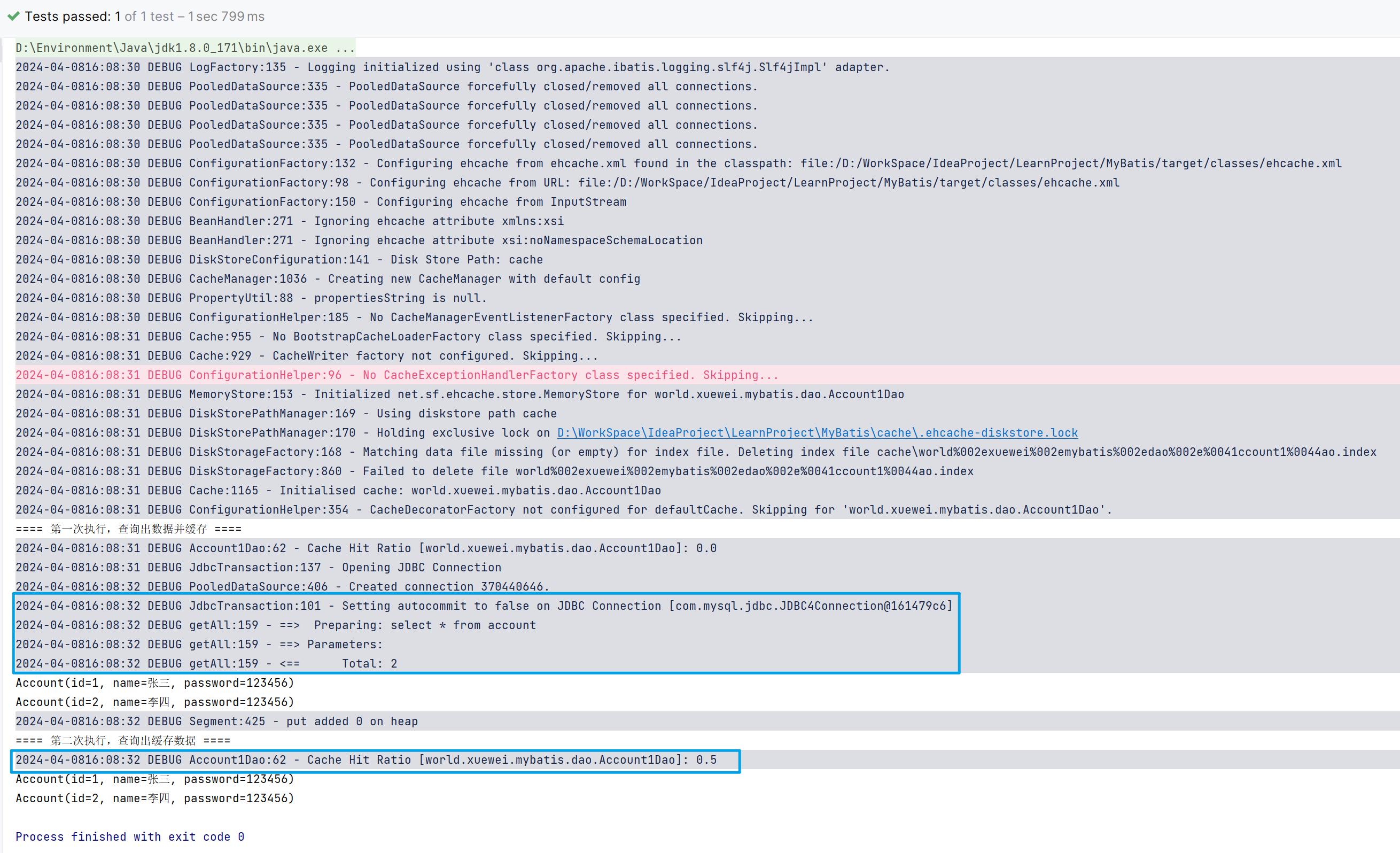Click the LogFactory:135 logging initialized line
The width and height of the screenshot is (1400, 853).
(x=452, y=67)
